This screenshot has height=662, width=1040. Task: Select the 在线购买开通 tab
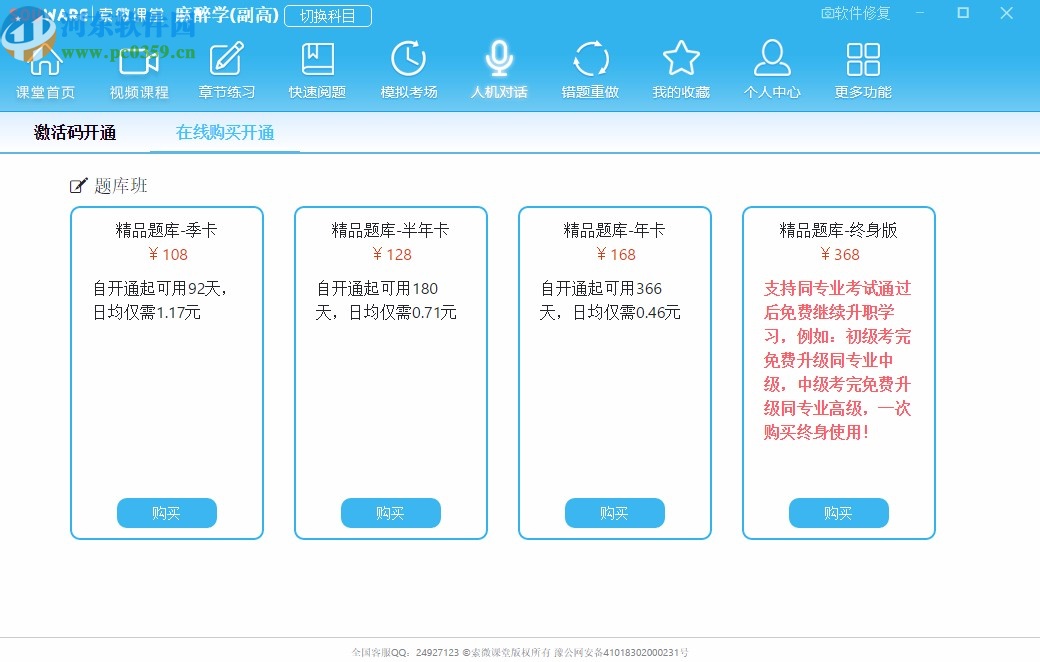click(224, 132)
